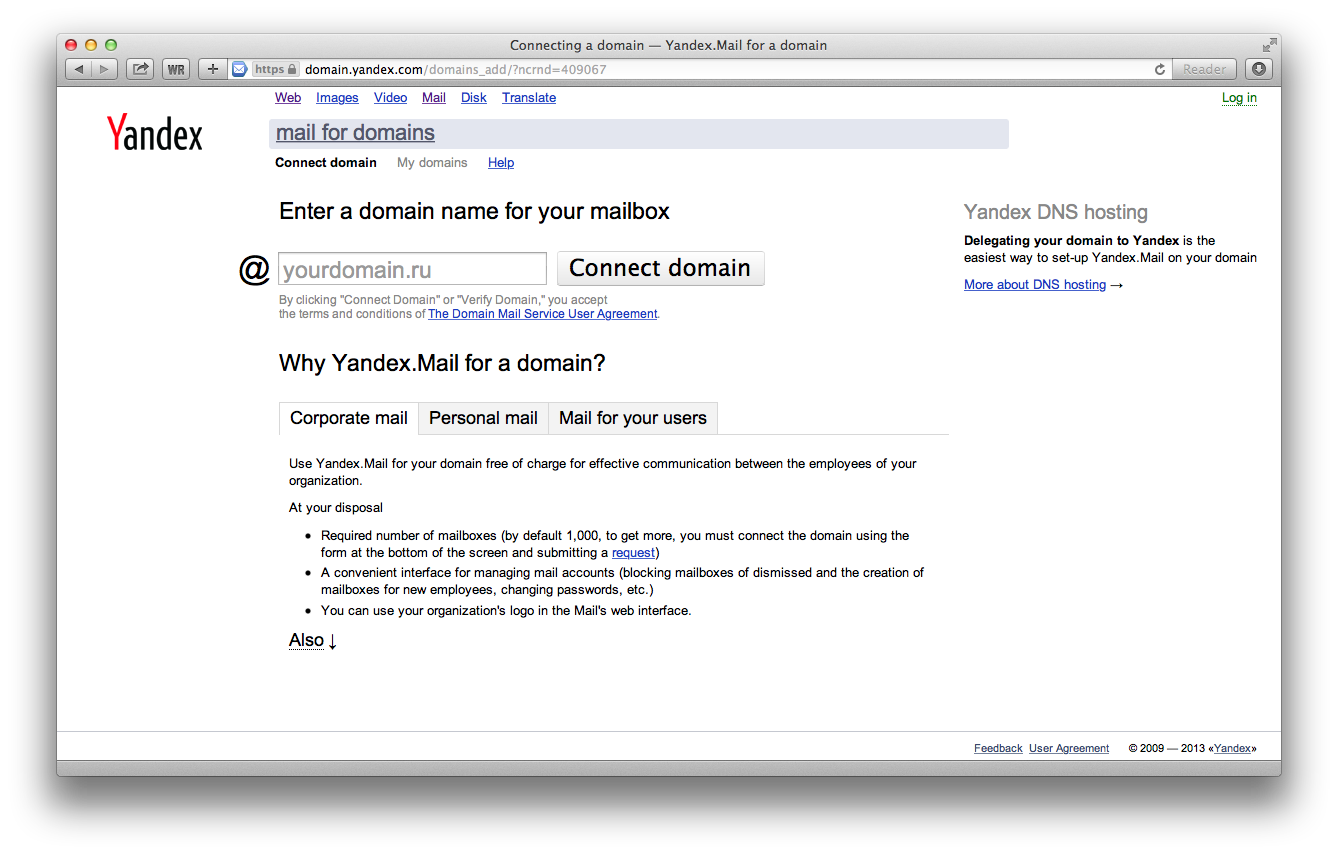Click the 'Yandex DNS hosting' heading
The image size is (1338, 855).
tap(1056, 212)
